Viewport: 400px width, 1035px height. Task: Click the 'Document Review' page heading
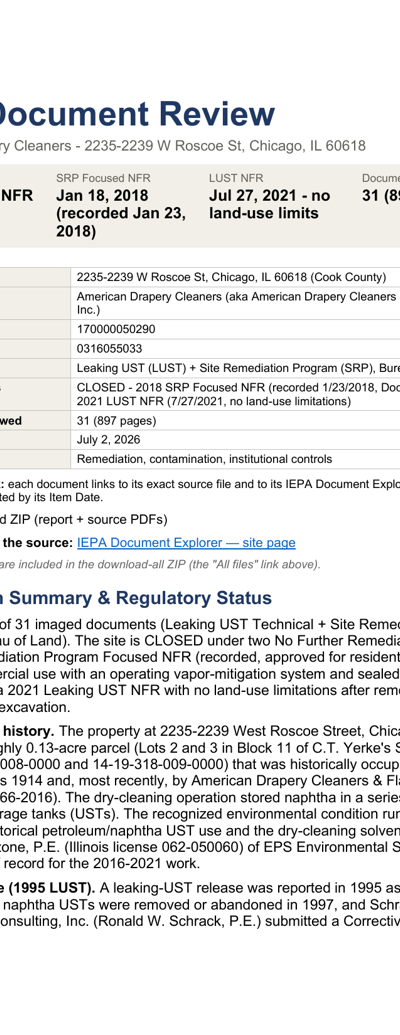click(x=137, y=114)
